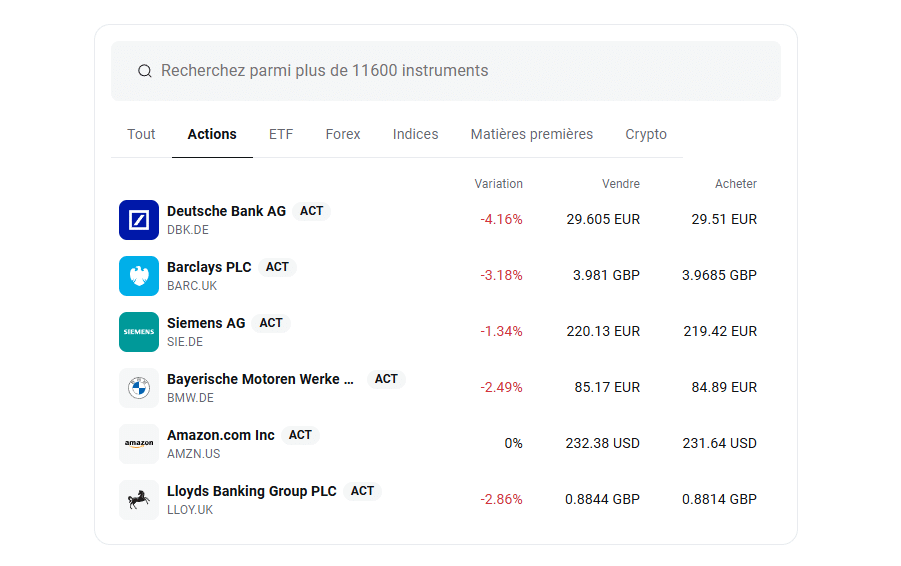Click the Deutsche Bank logo icon
The image size is (901, 566).
(x=139, y=220)
